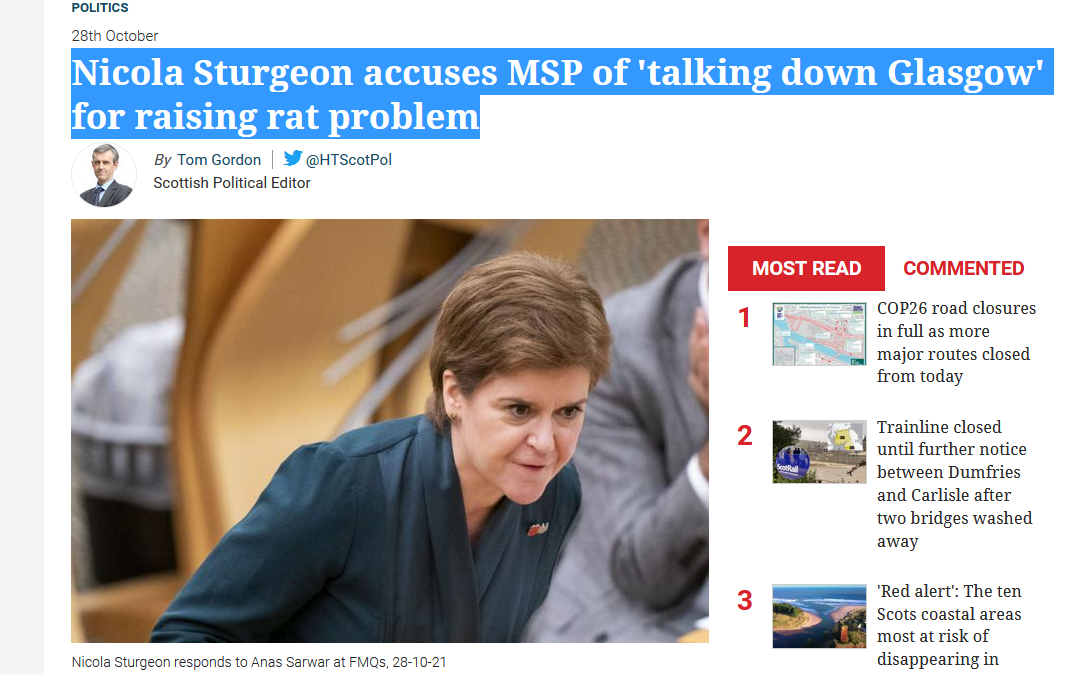This screenshot has height=675, width=1083.
Task: Click the photo caption about FMQs
Action: point(259,662)
